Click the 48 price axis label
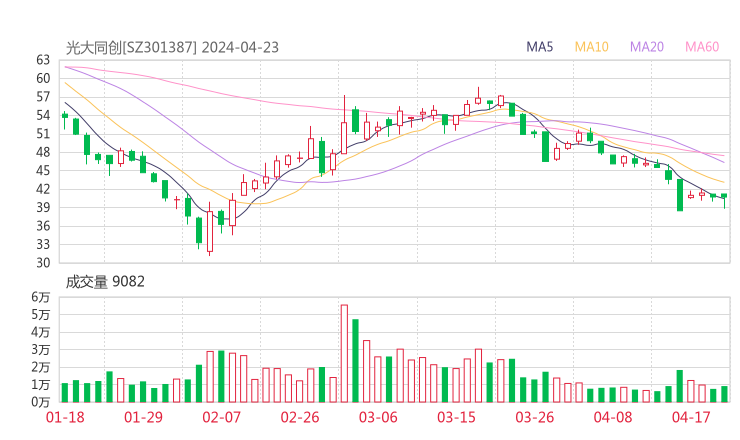 [x=43, y=152]
